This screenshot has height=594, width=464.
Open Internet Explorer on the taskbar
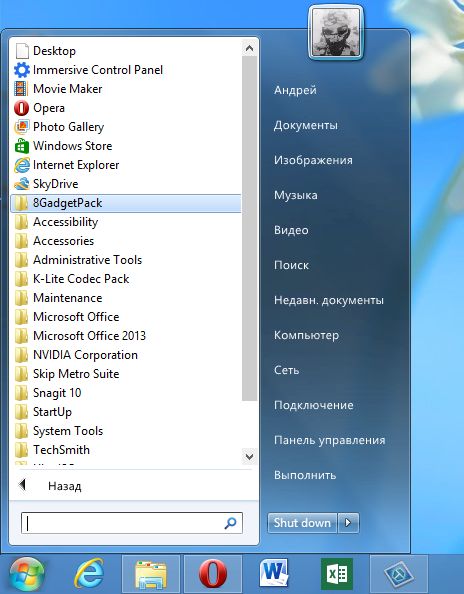point(89,574)
